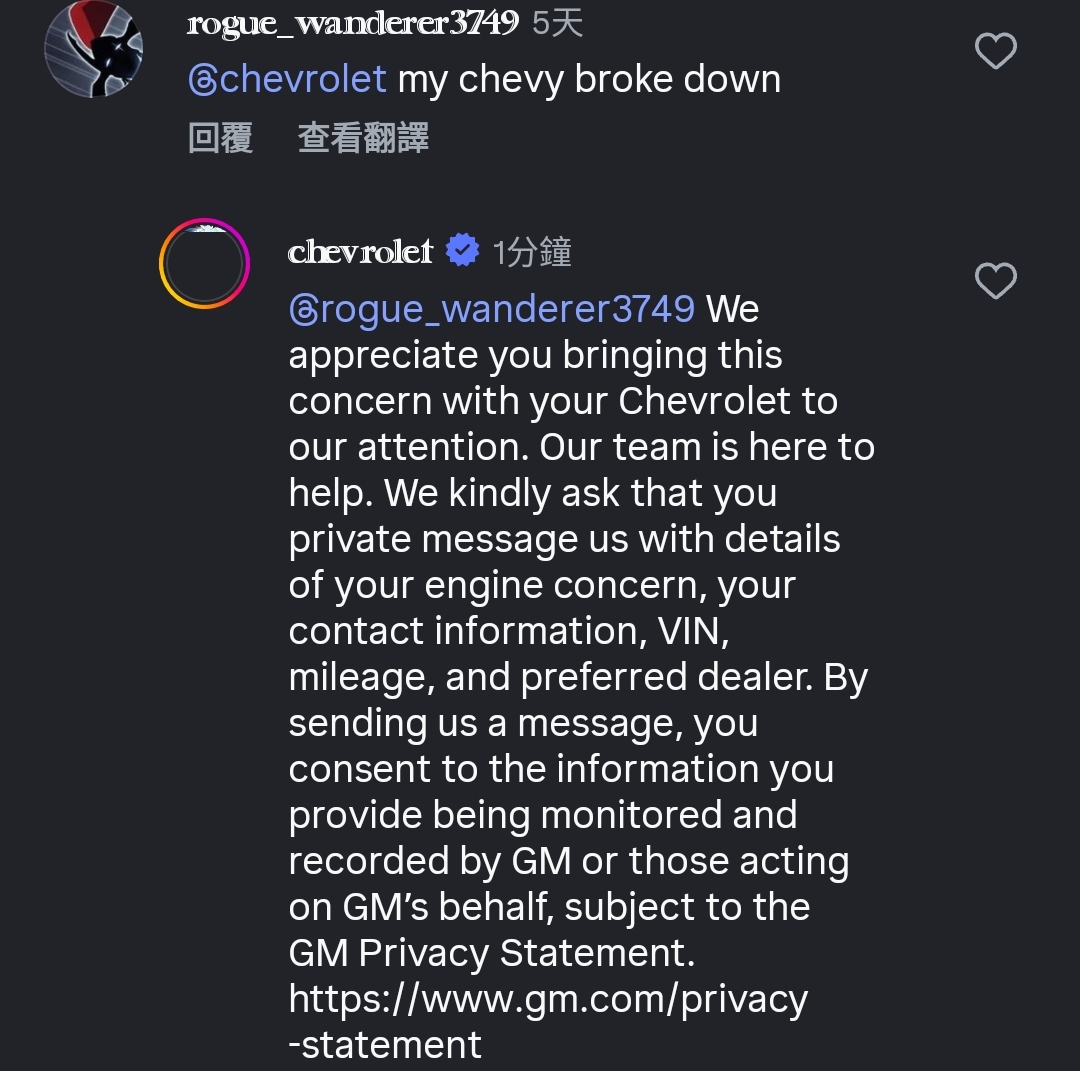
Task: Click the Threads icon before the chevrolet mention
Action: (203, 80)
